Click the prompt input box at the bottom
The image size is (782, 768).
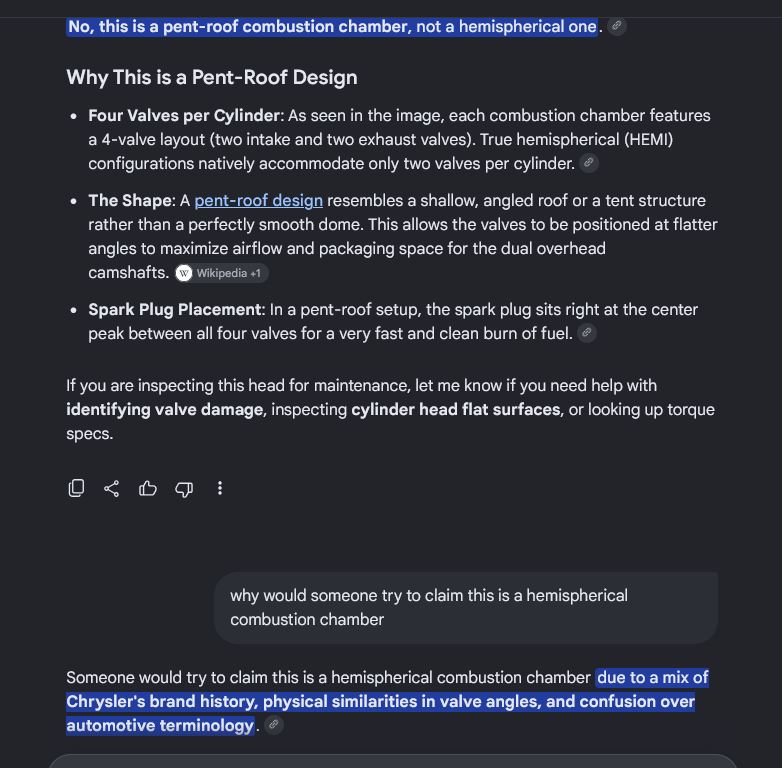[391, 761]
